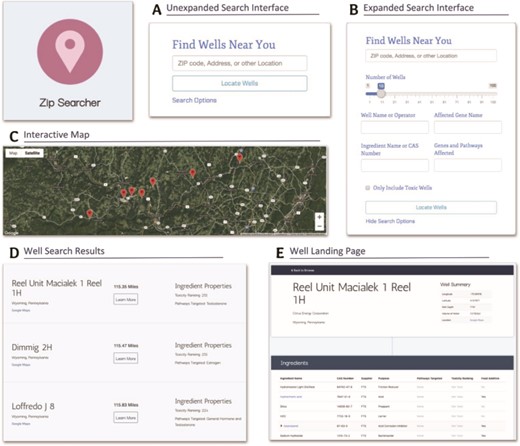Click the Ingredients section header bar
The image size is (520, 446).
click(392, 363)
